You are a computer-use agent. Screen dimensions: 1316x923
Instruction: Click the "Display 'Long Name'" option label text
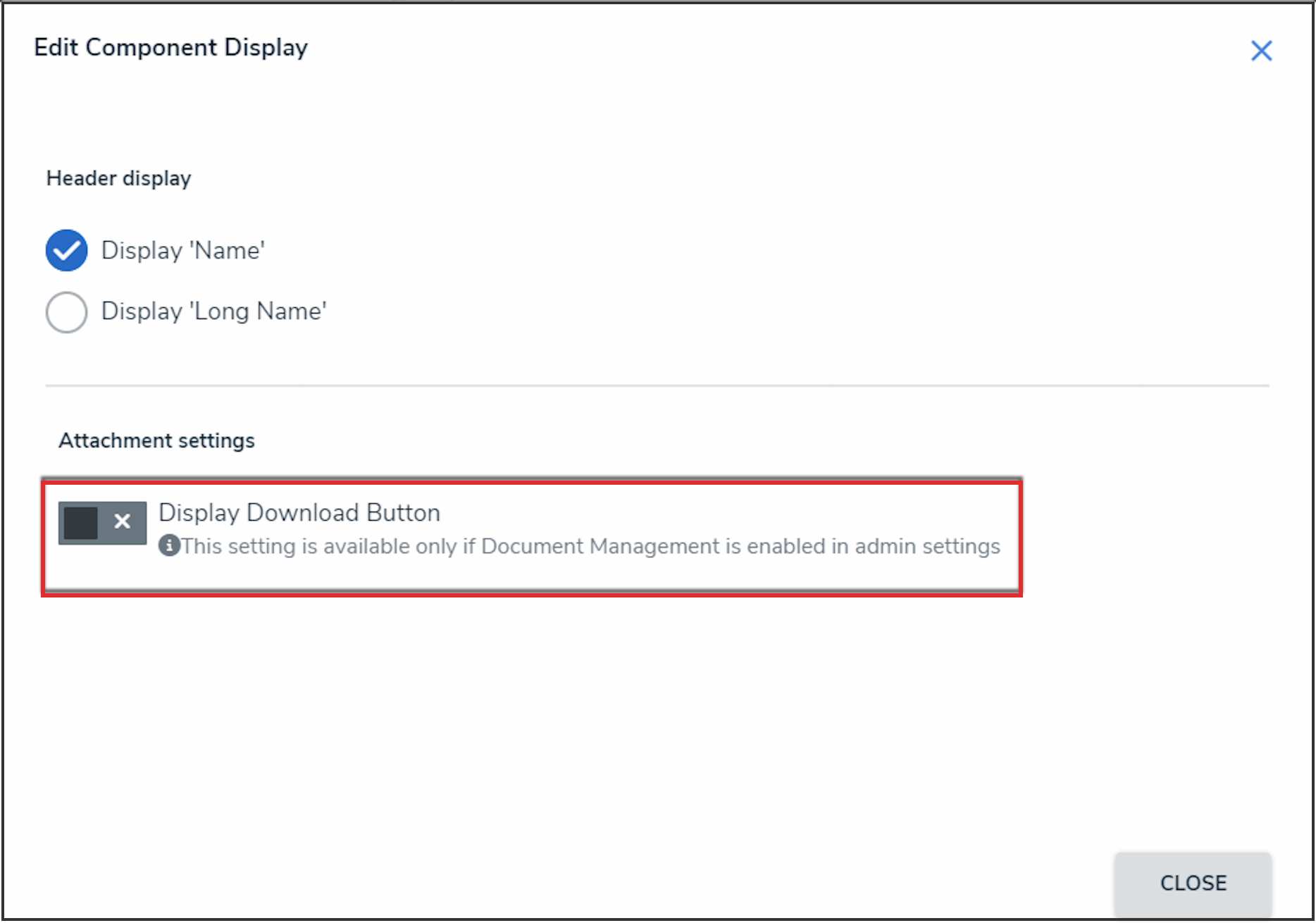click(x=213, y=311)
